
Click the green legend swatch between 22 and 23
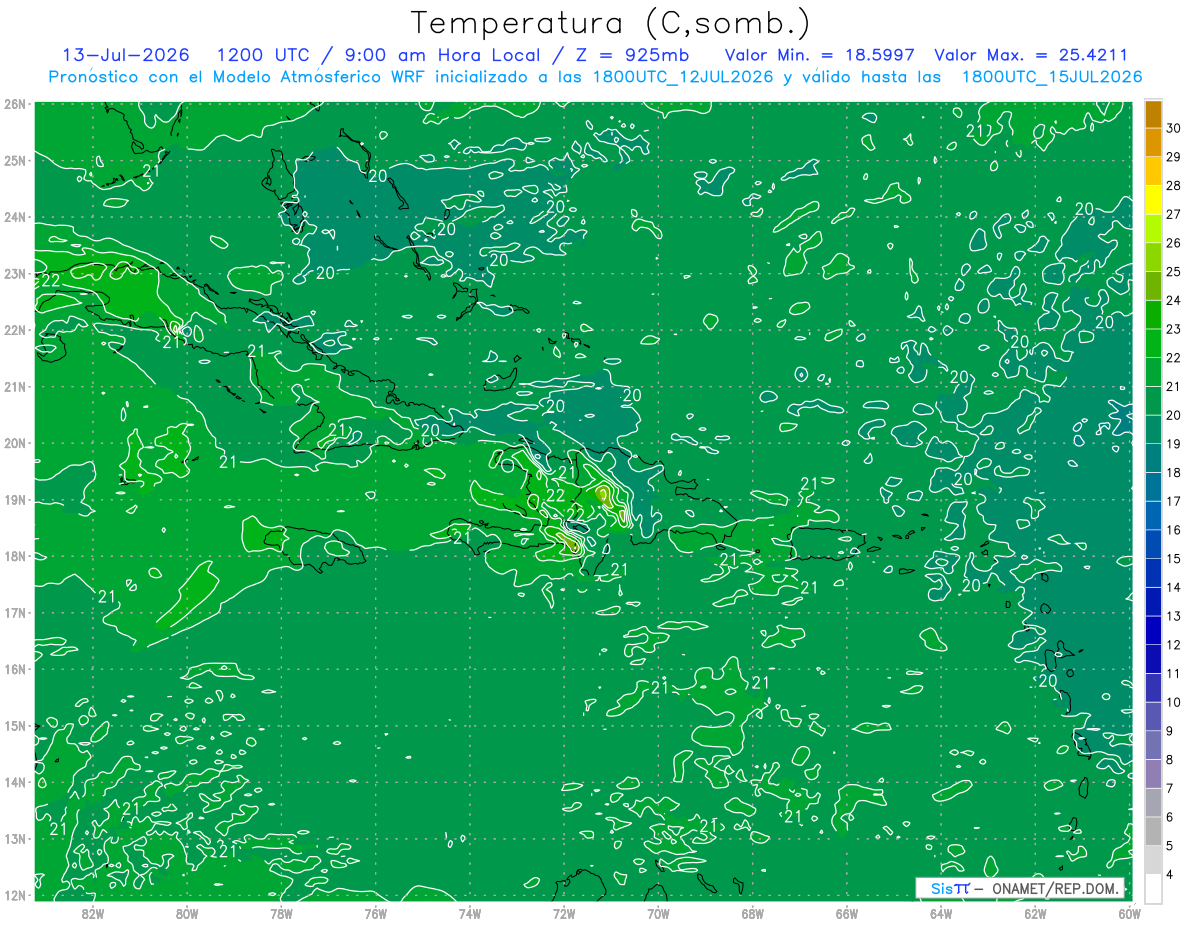[1153, 344]
